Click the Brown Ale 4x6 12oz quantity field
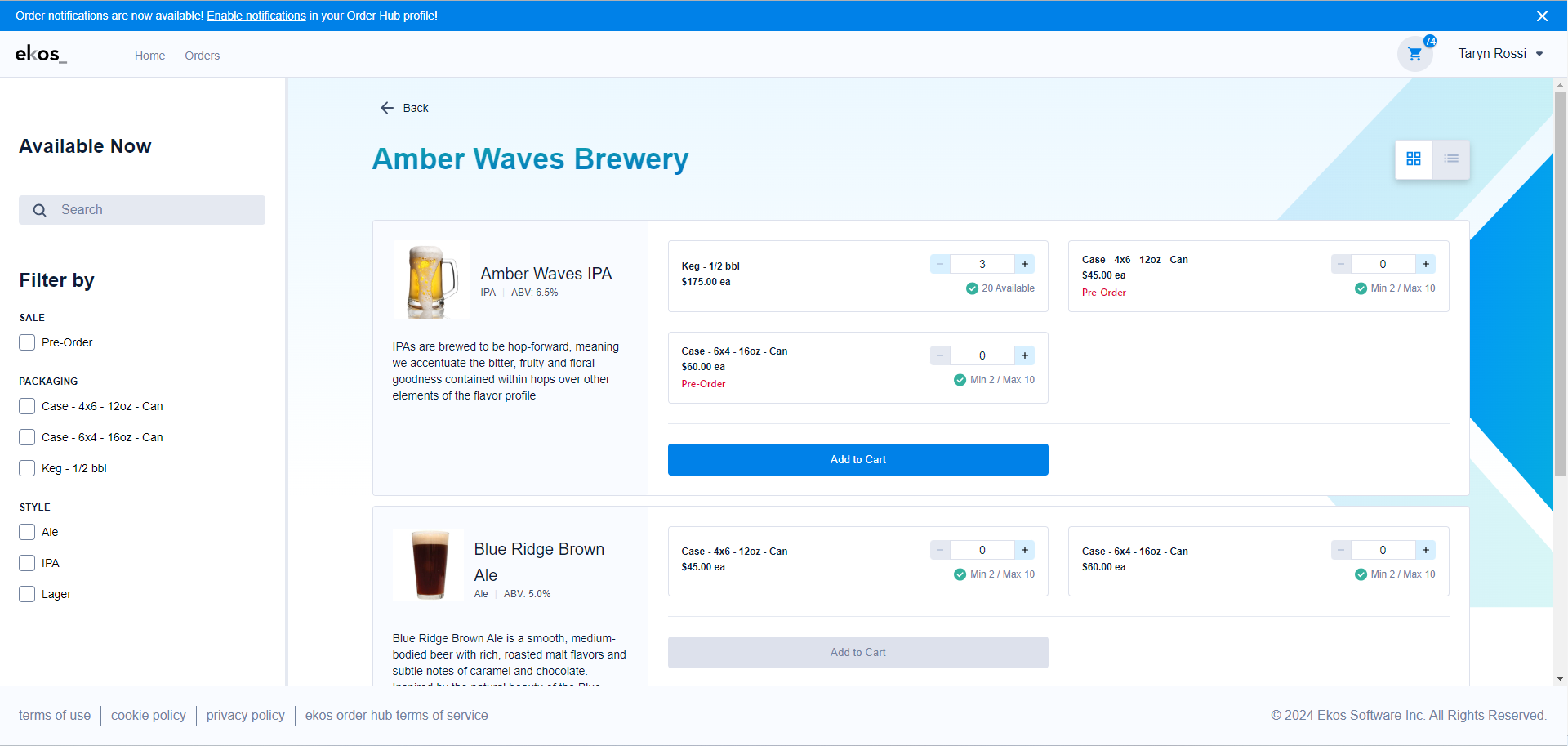This screenshot has height=746, width=1568. point(982,550)
